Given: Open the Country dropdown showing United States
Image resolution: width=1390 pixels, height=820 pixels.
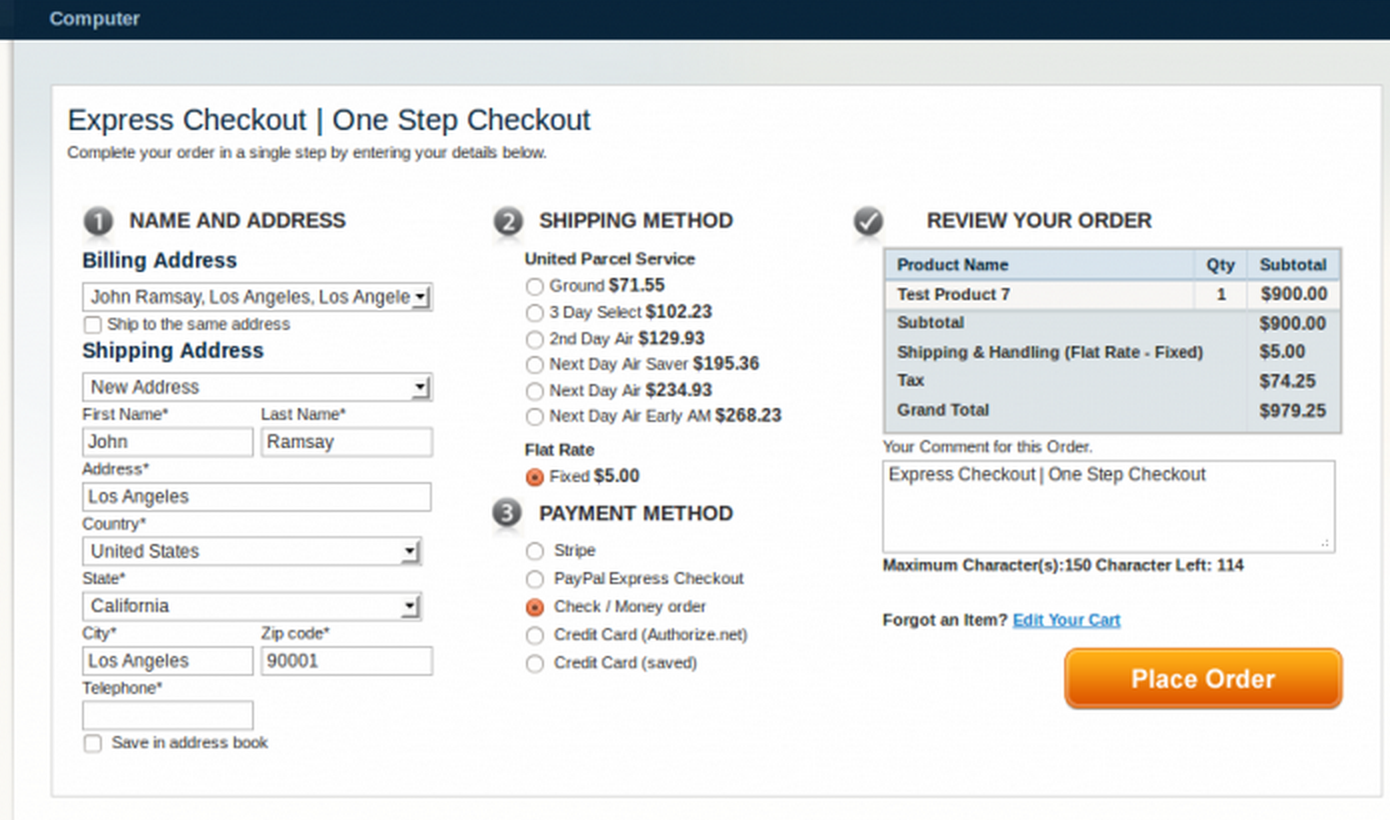Looking at the screenshot, I should point(251,551).
